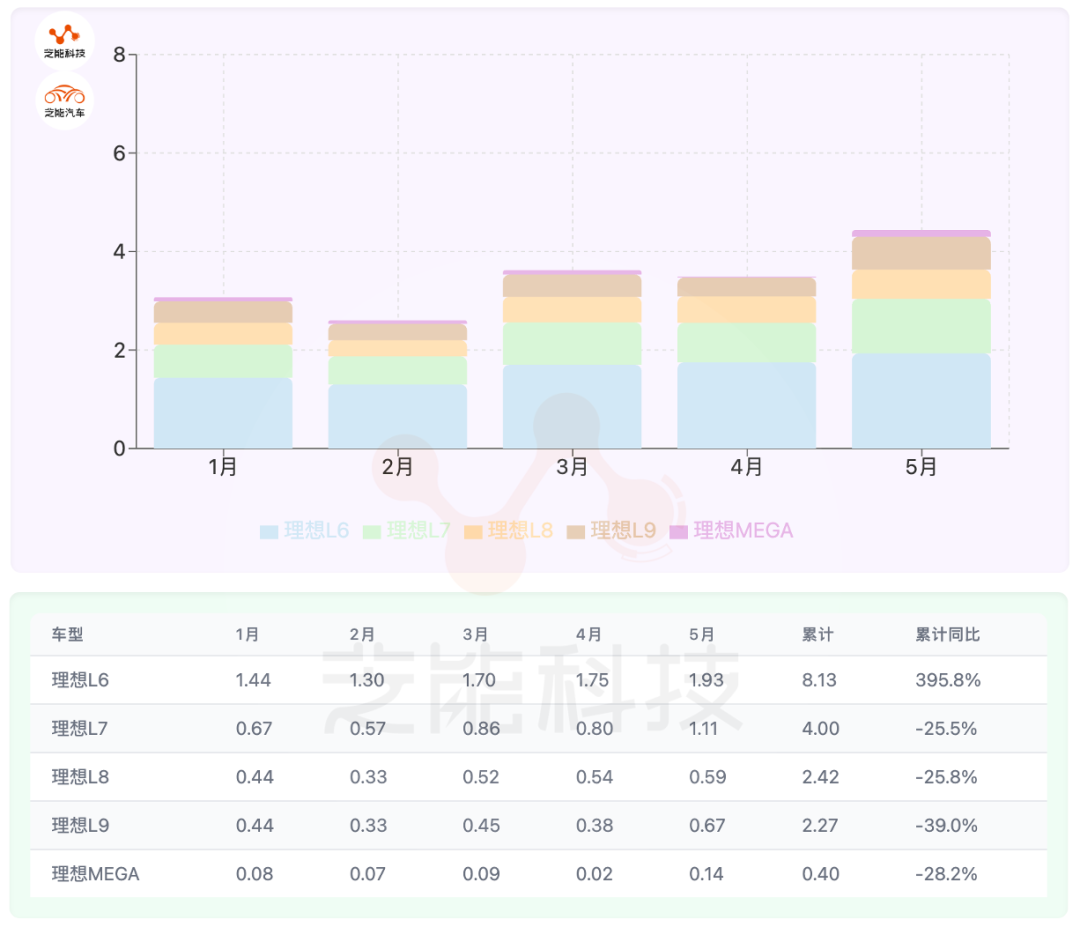The height and width of the screenshot is (927, 1080).
Task: Select the green 理想L7 segment of the 5月 bar
Action: point(922,326)
